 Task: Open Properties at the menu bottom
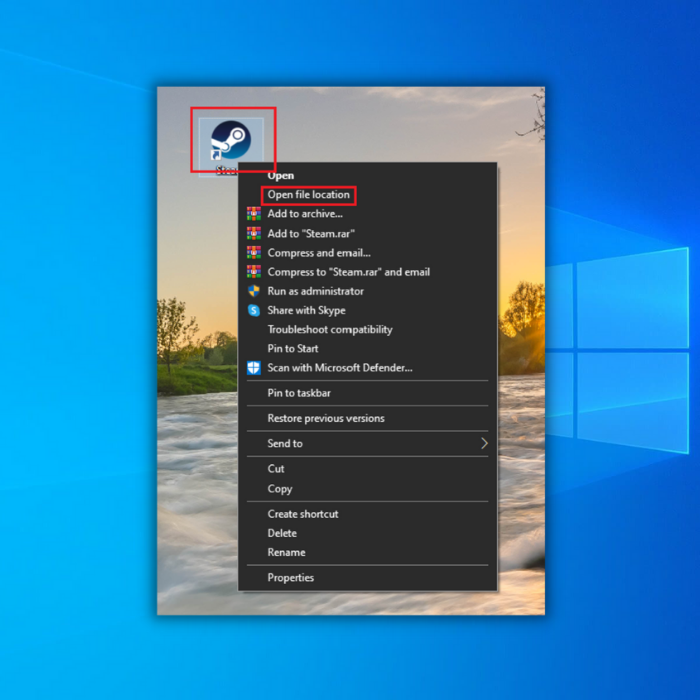[x=290, y=578]
